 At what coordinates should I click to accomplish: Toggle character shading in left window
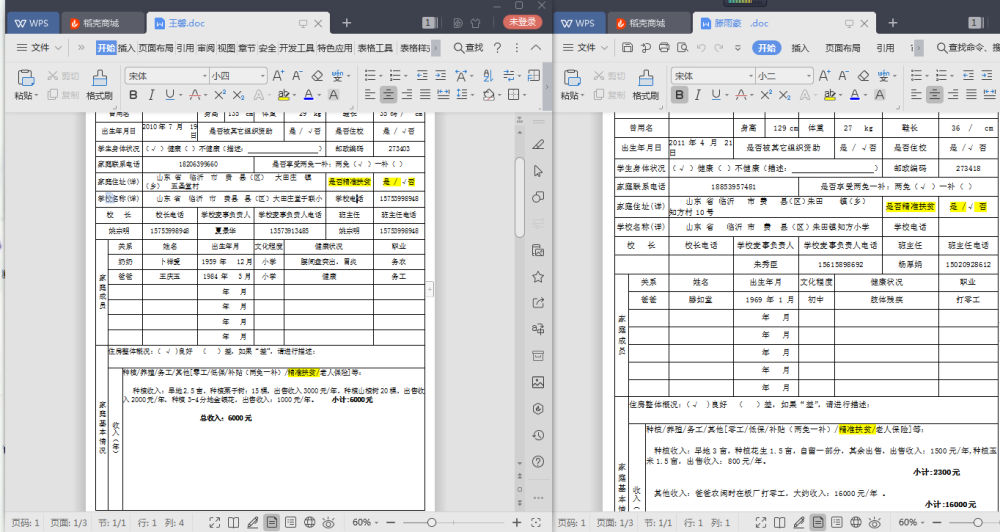pyautogui.click(x=334, y=94)
